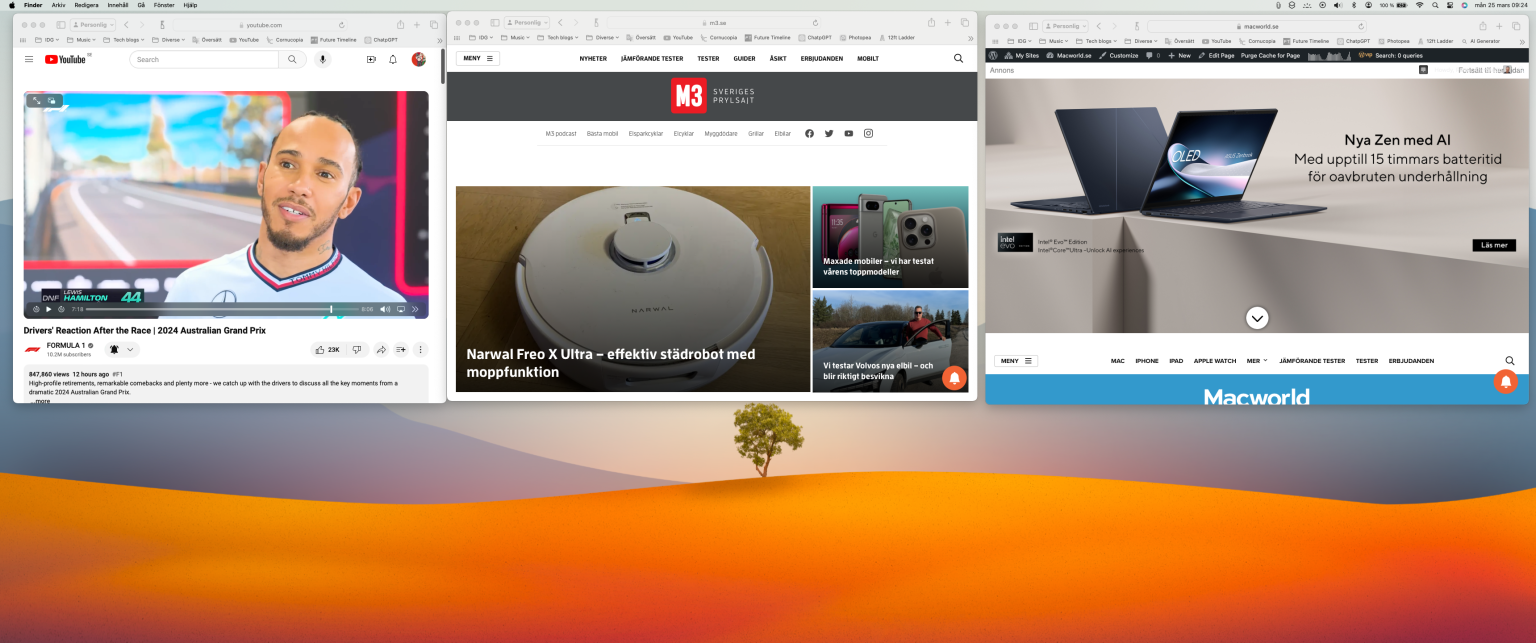The height and width of the screenshot is (643, 1536).
Task: Select NYHETER in the M3 navigation
Action: point(593,59)
